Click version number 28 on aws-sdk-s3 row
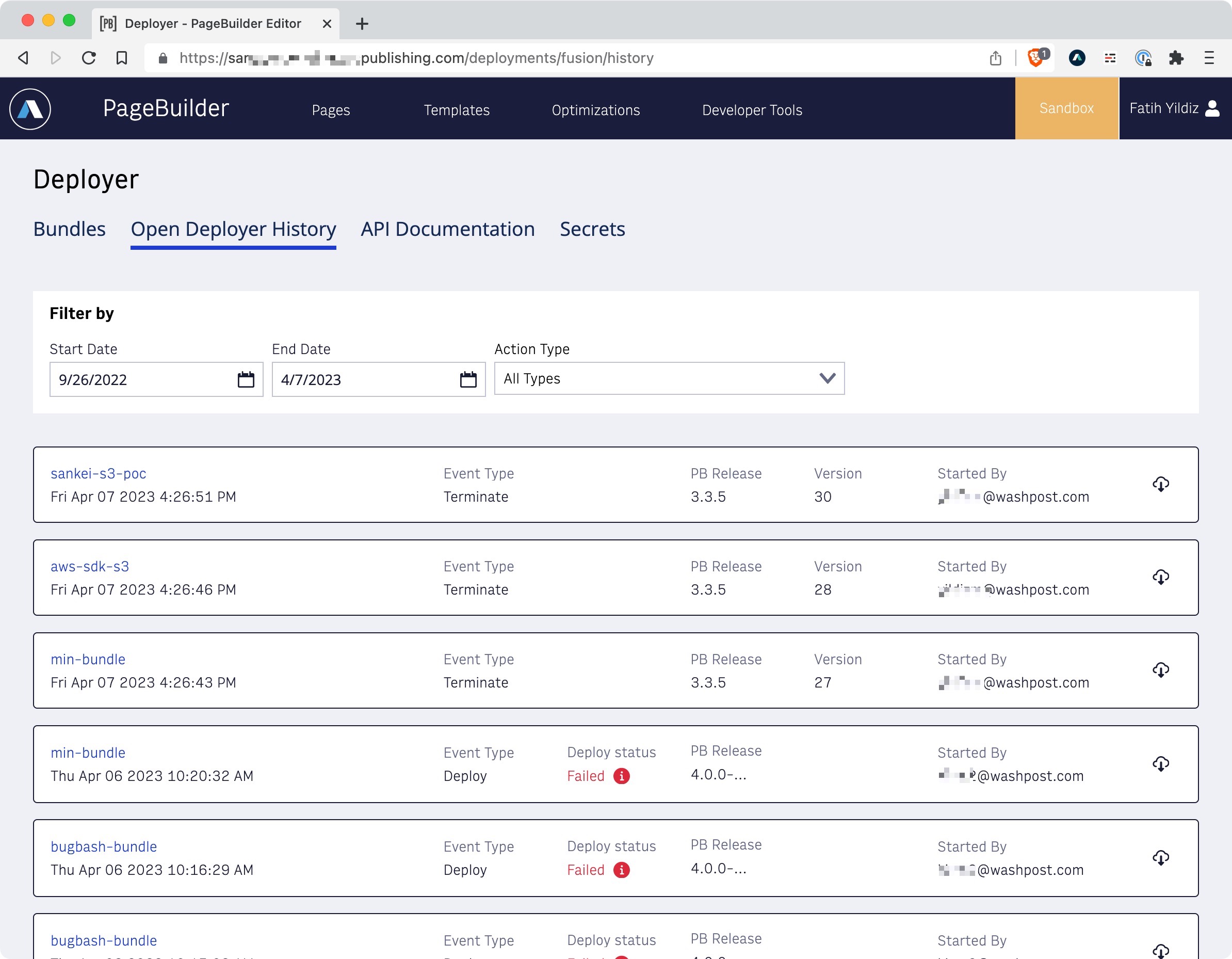This screenshot has width=1232, height=959. tap(822, 589)
